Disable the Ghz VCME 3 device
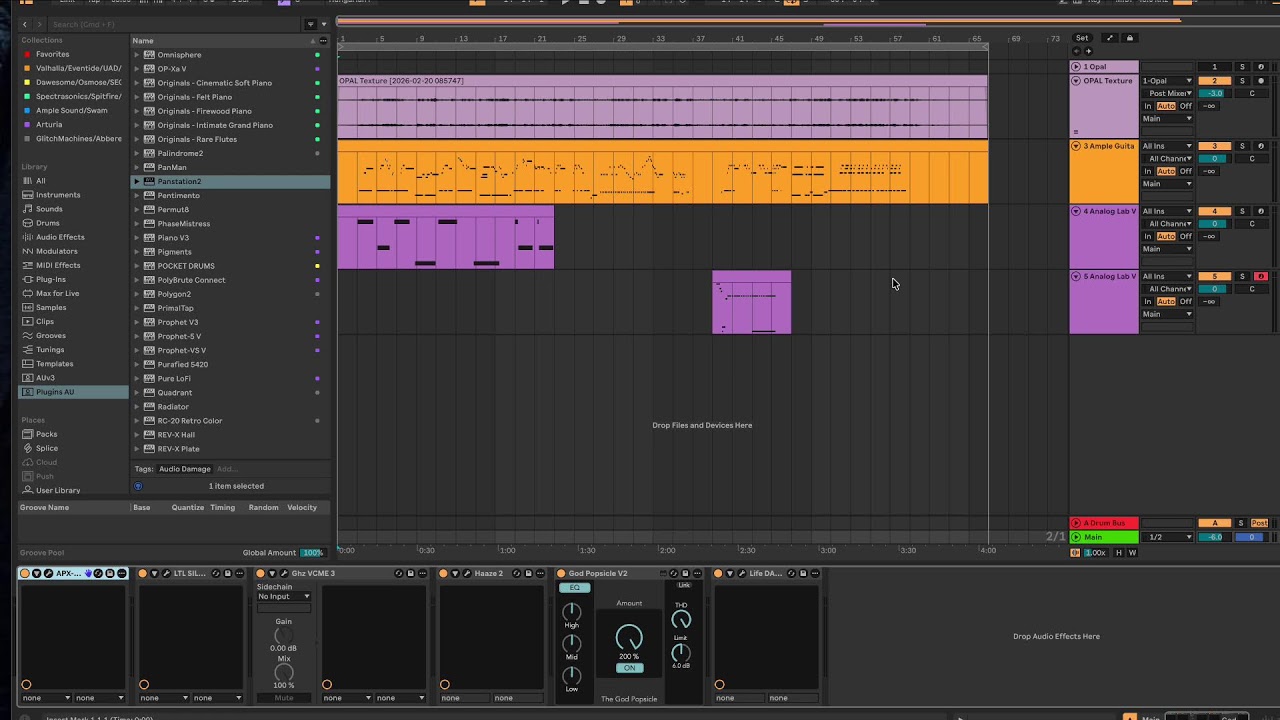The height and width of the screenshot is (720, 1280). (261, 573)
